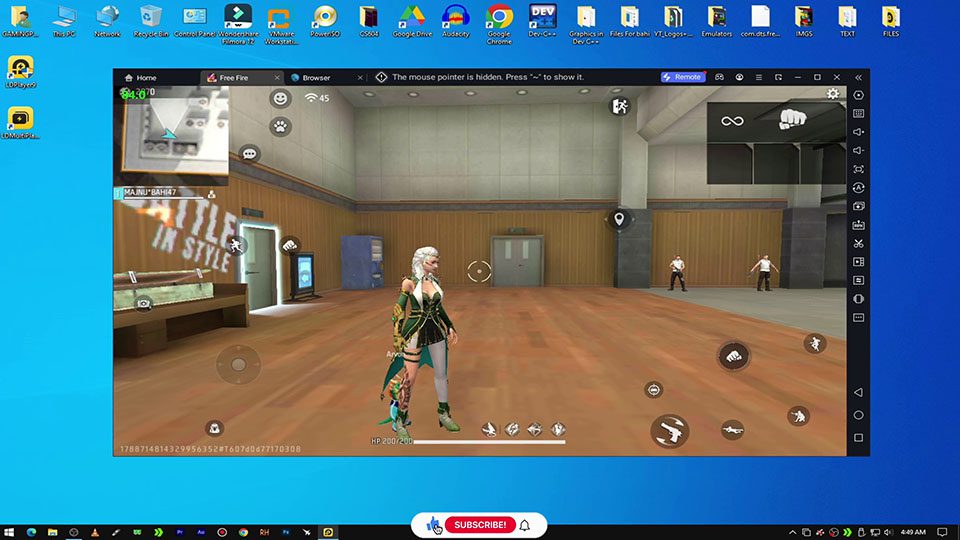Open Google Chrome from the taskbar
The image size is (960, 540).
click(243, 532)
